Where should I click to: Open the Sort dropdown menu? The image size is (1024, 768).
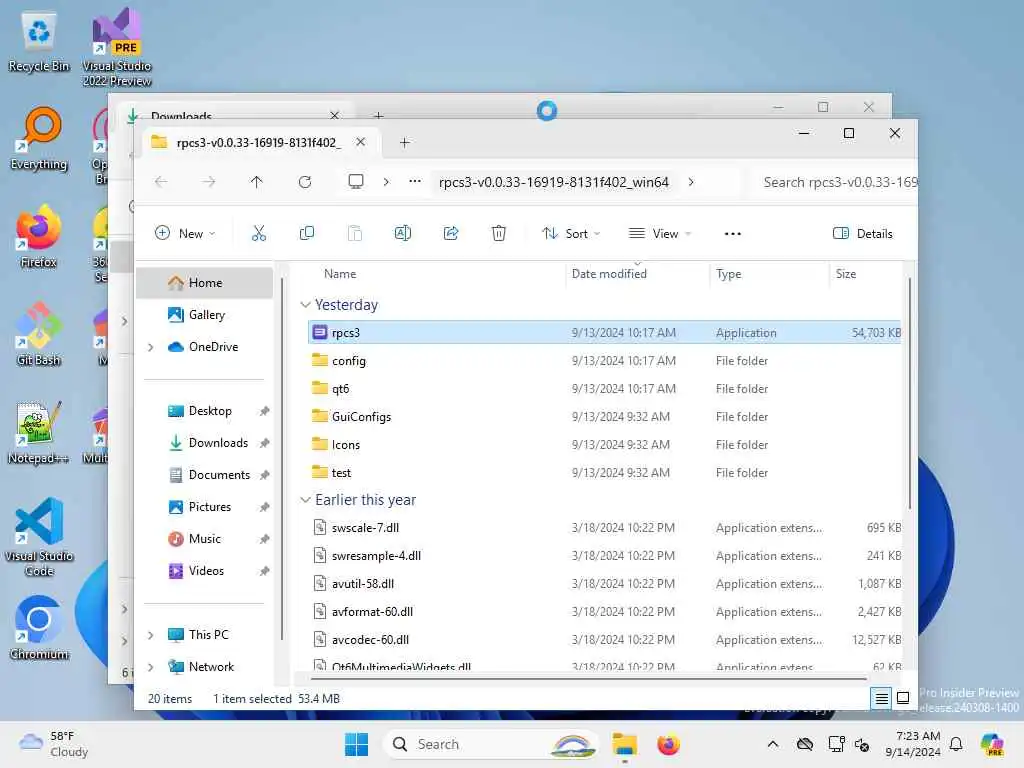click(x=571, y=234)
